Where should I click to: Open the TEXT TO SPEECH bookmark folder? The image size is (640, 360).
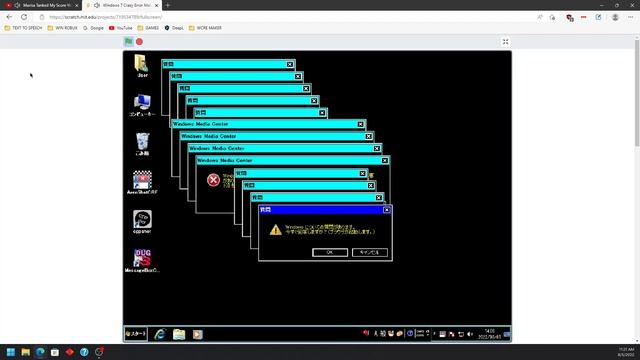23,28
